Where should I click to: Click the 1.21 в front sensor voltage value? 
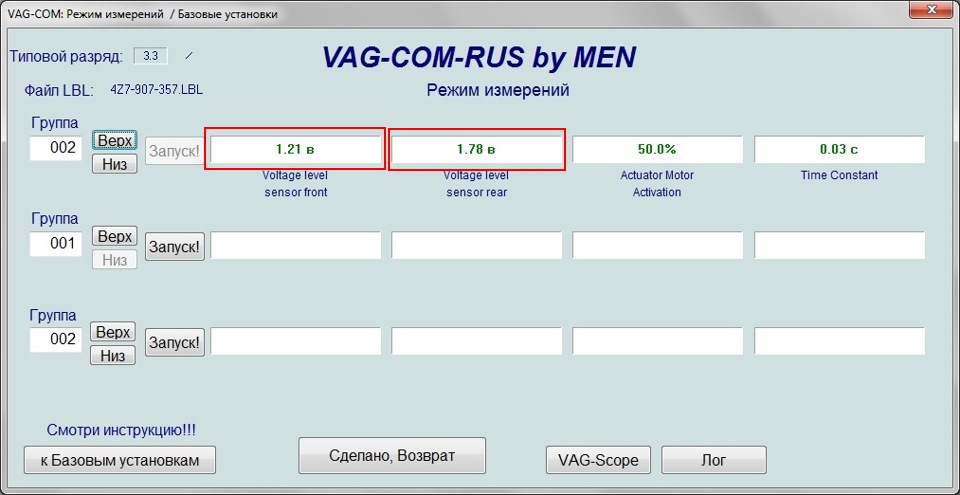point(295,149)
